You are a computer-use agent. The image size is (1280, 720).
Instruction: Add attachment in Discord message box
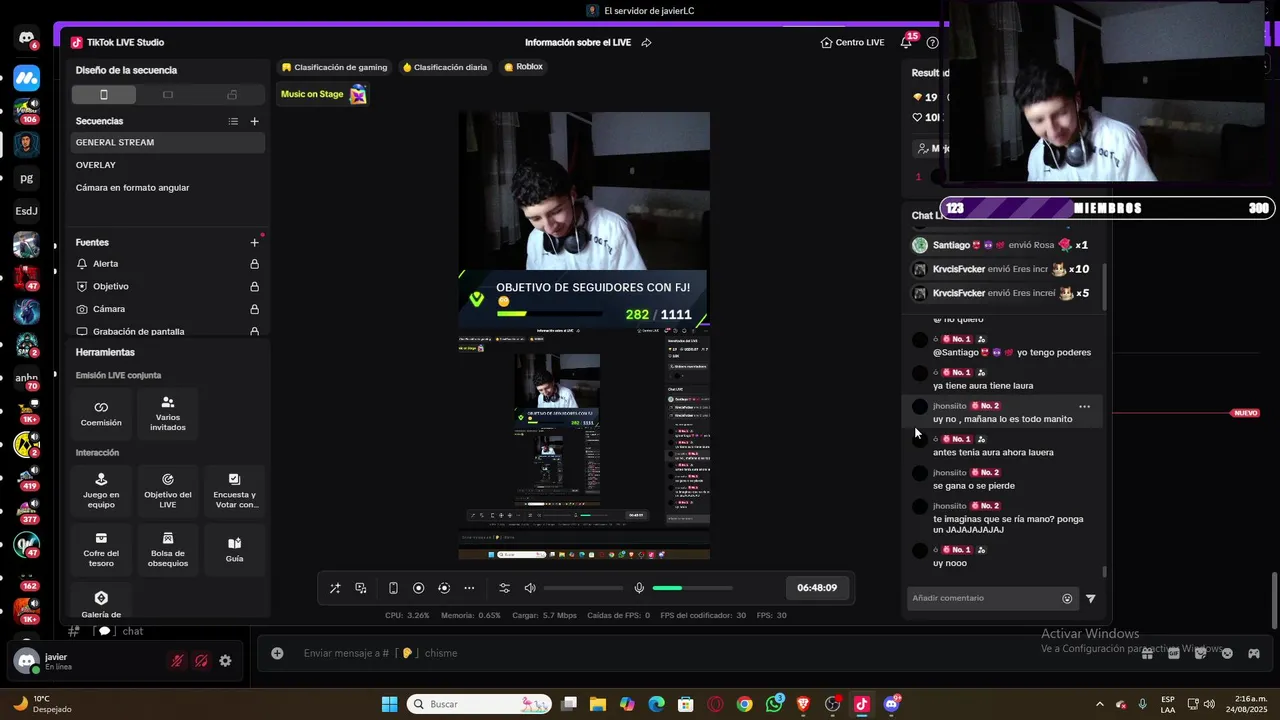tap(277, 653)
